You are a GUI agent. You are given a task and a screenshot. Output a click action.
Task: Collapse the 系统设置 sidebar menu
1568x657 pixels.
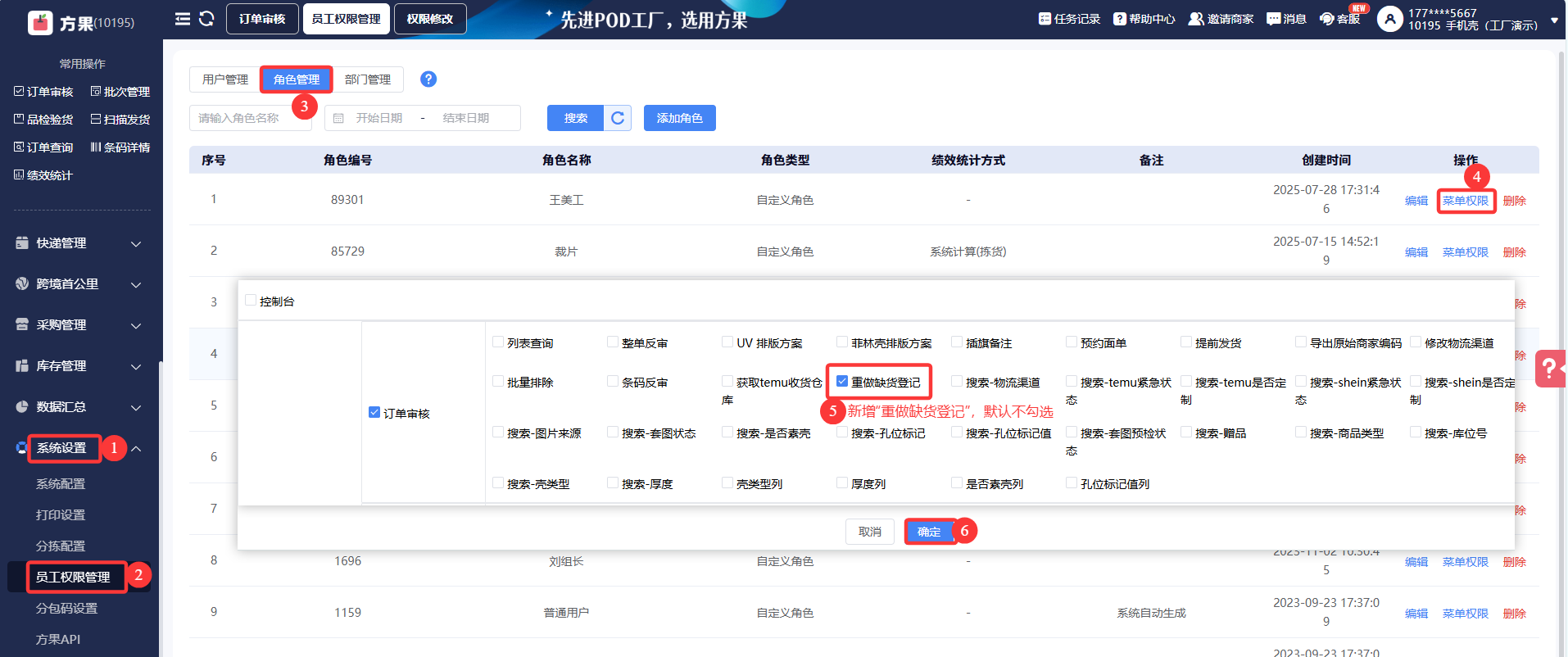pos(136,448)
